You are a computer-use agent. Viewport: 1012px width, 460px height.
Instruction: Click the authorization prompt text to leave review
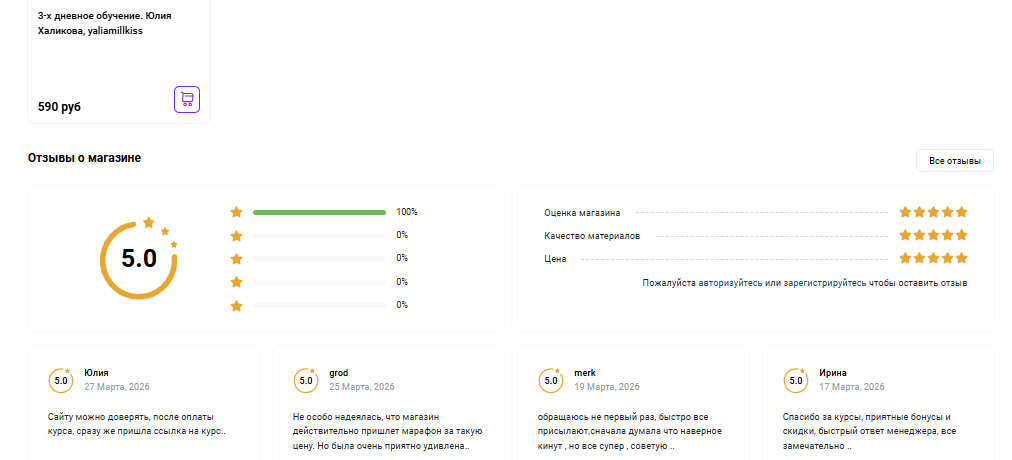point(804,283)
